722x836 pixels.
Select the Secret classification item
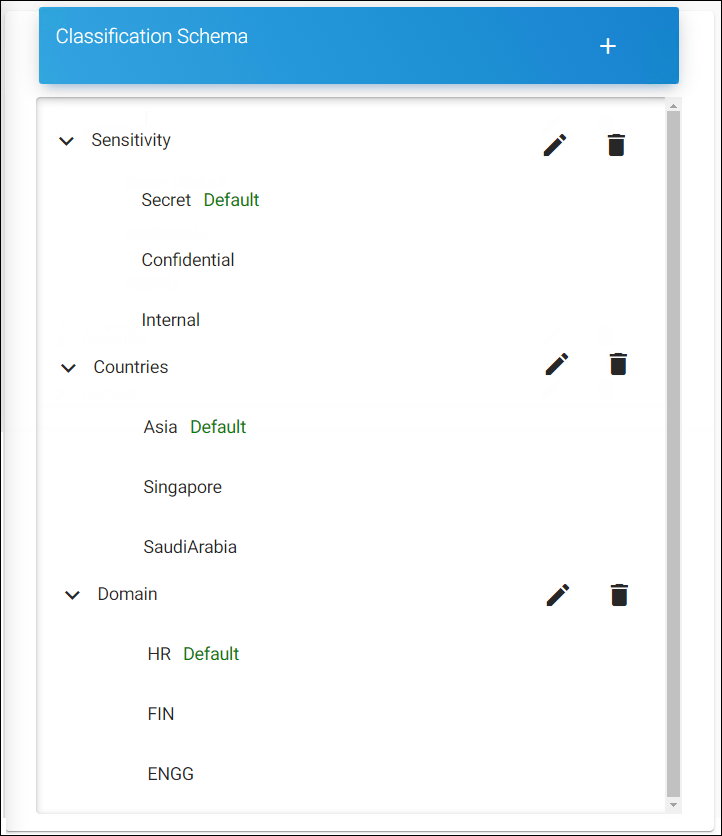point(166,200)
